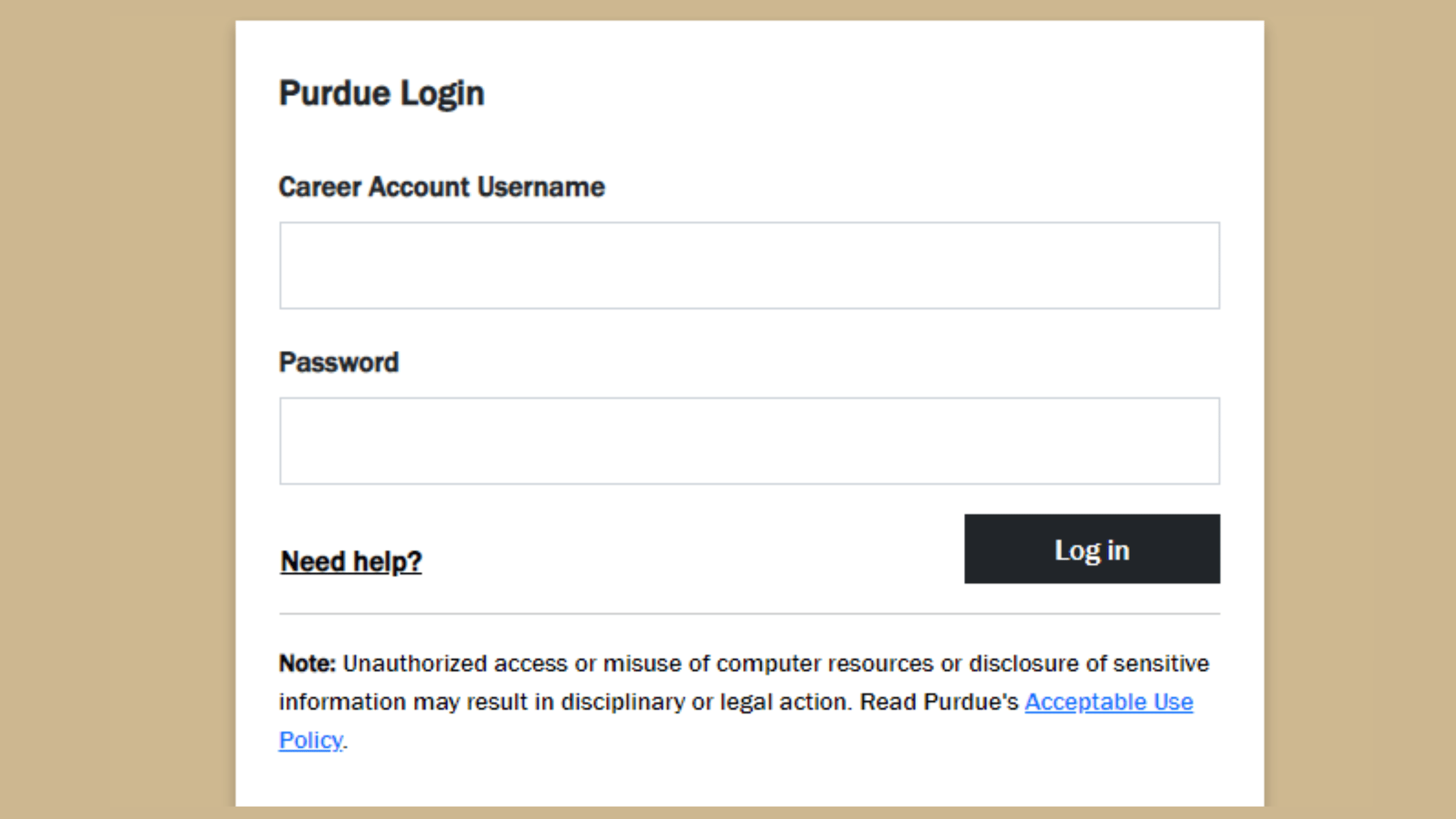
Task: Select the Career Account Username label
Action: [x=441, y=187]
